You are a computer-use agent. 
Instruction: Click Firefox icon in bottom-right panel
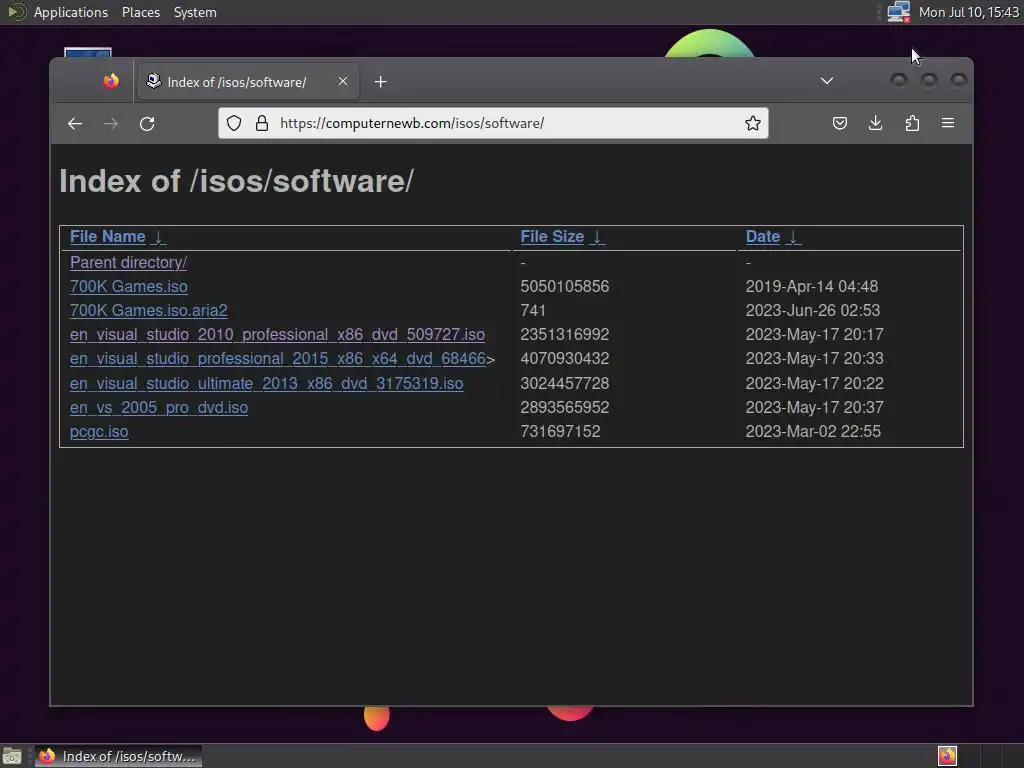point(948,756)
